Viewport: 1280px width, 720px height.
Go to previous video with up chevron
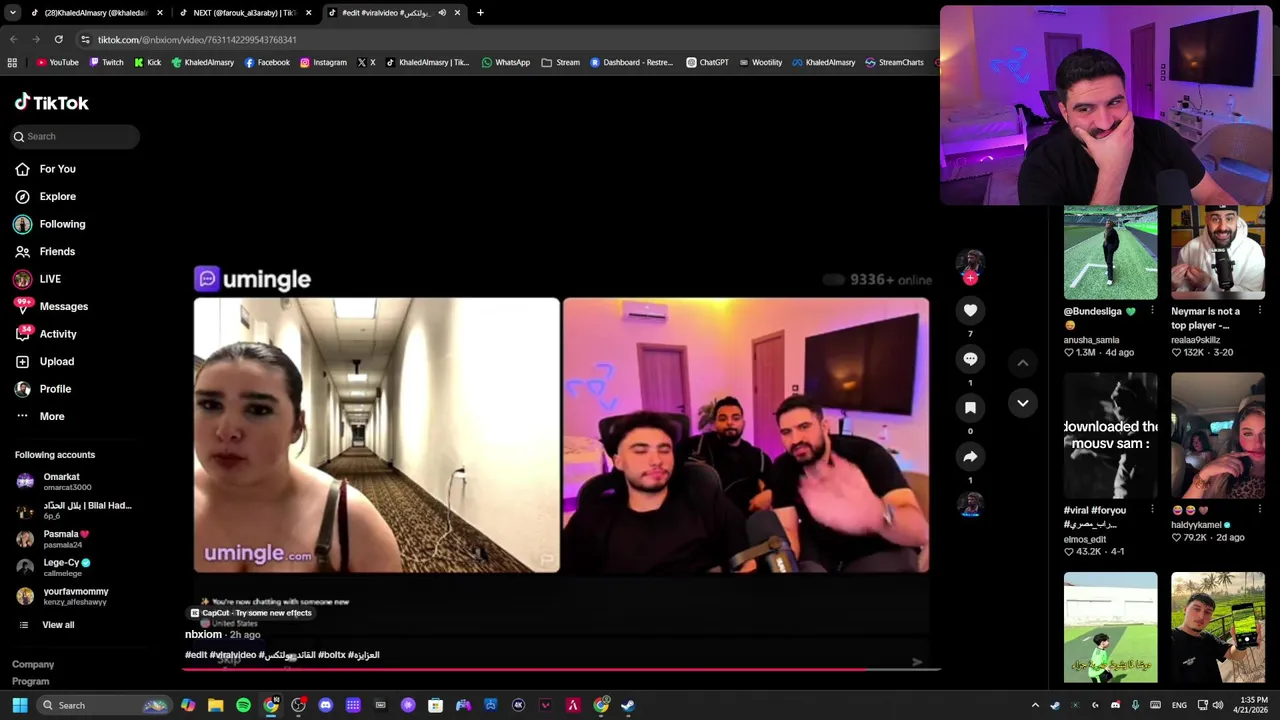click(1022, 363)
